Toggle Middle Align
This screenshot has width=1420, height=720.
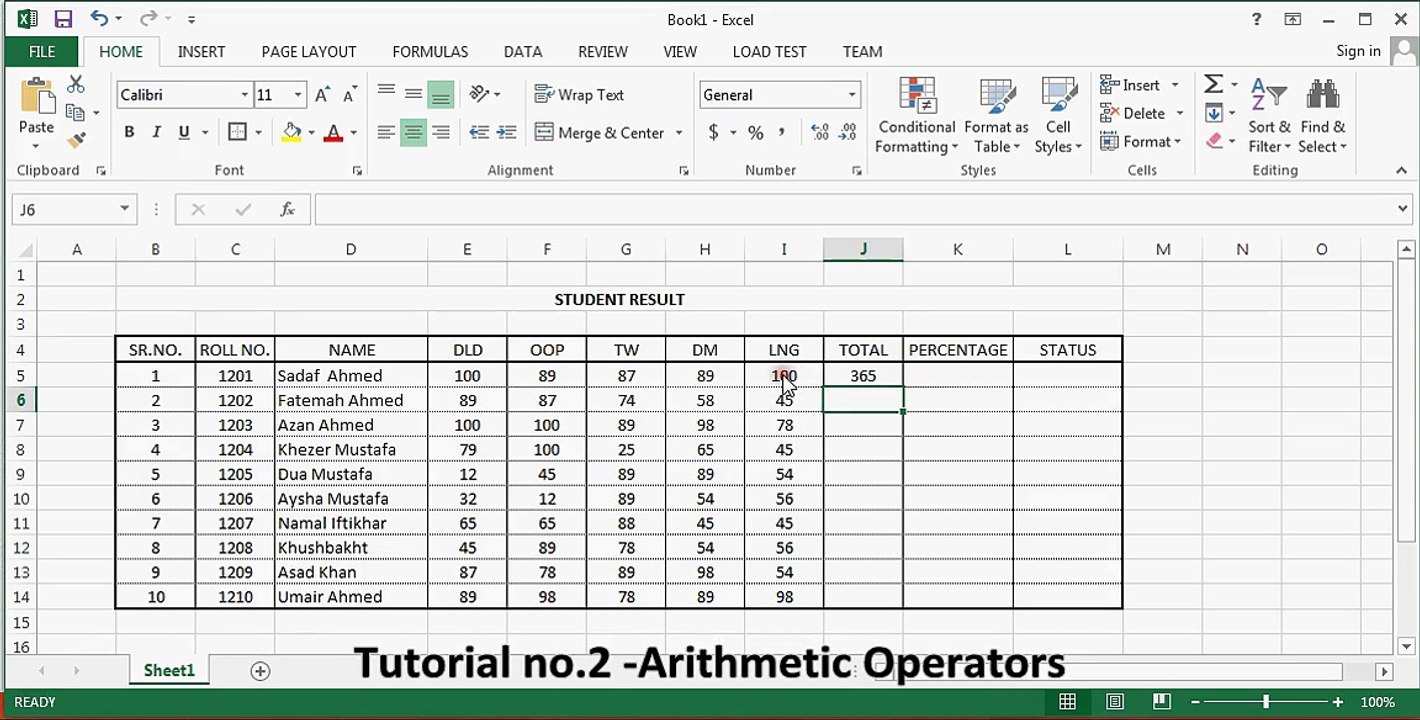tap(413, 94)
